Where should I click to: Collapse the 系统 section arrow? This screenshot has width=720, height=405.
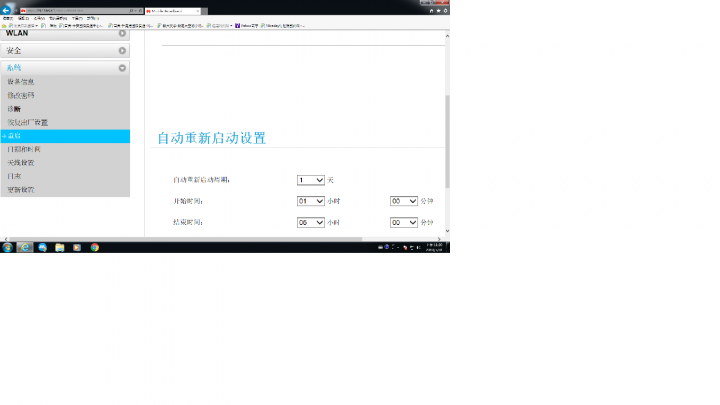pos(122,68)
